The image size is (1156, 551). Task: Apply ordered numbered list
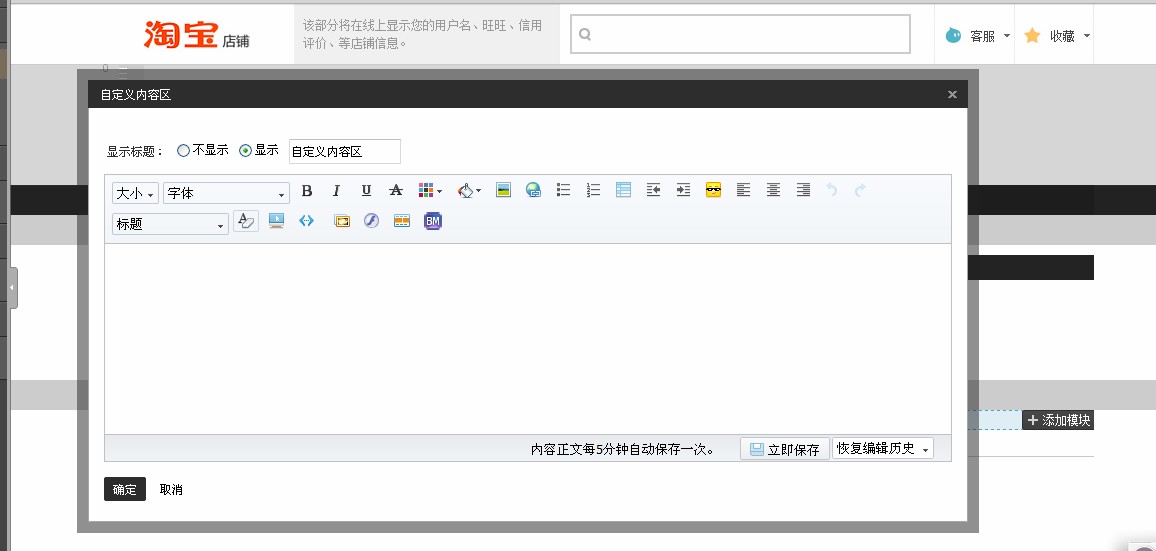[x=593, y=190]
